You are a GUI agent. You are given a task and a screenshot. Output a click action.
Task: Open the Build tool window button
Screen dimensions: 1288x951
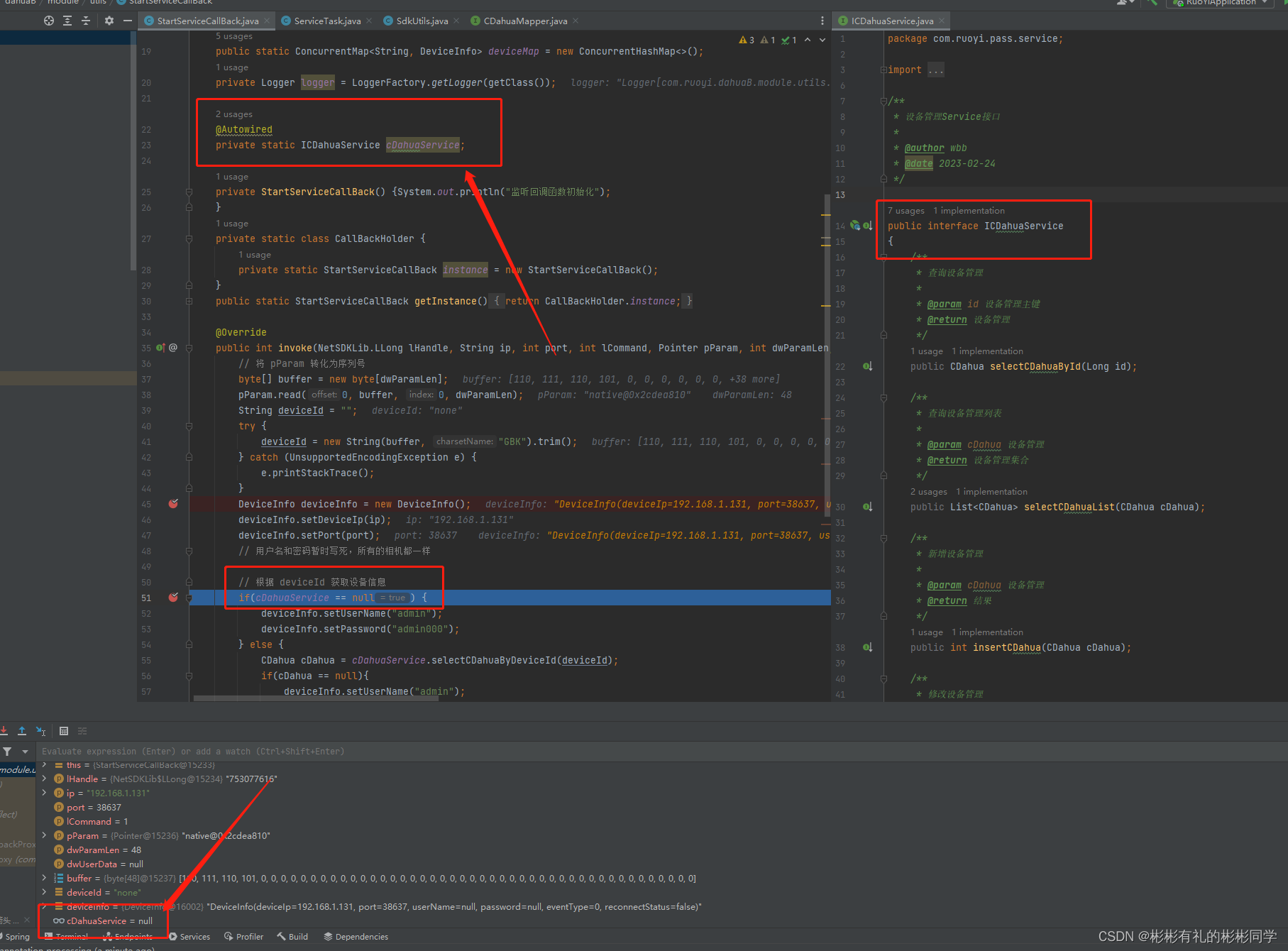(x=292, y=937)
